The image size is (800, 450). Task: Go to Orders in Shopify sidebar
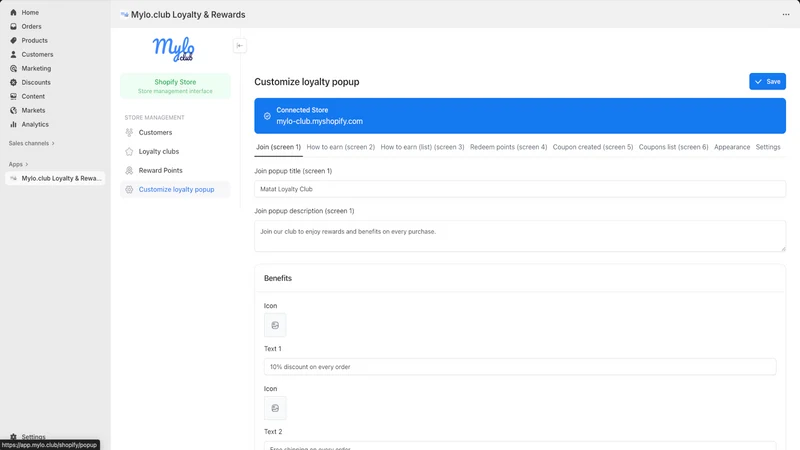coord(31,27)
